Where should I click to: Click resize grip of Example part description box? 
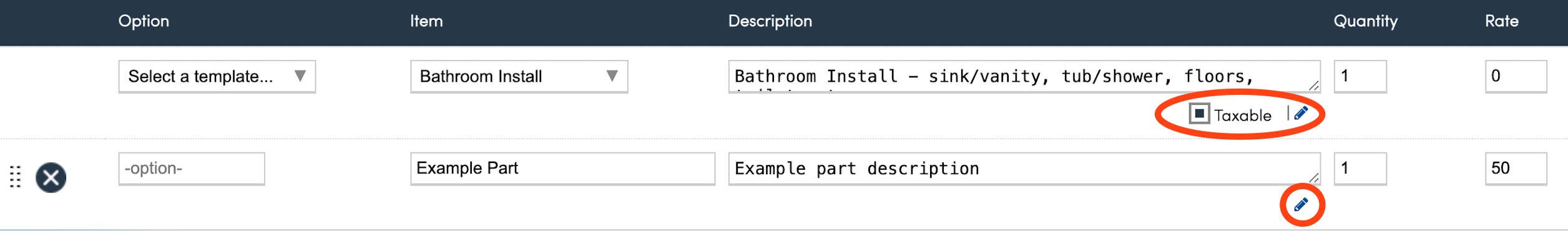tap(1313, 178)
